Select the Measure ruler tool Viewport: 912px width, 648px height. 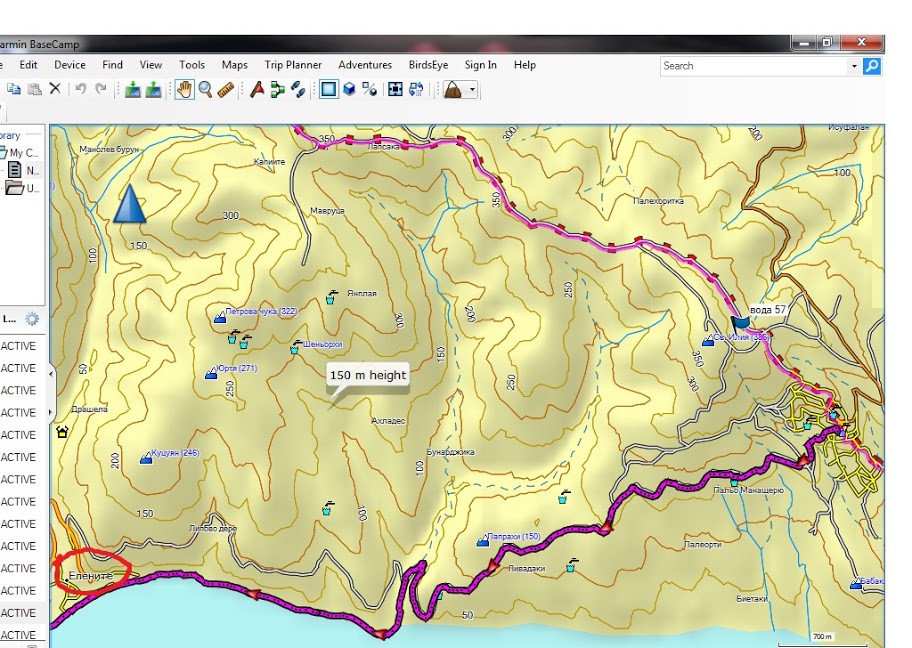pos(226,89)
